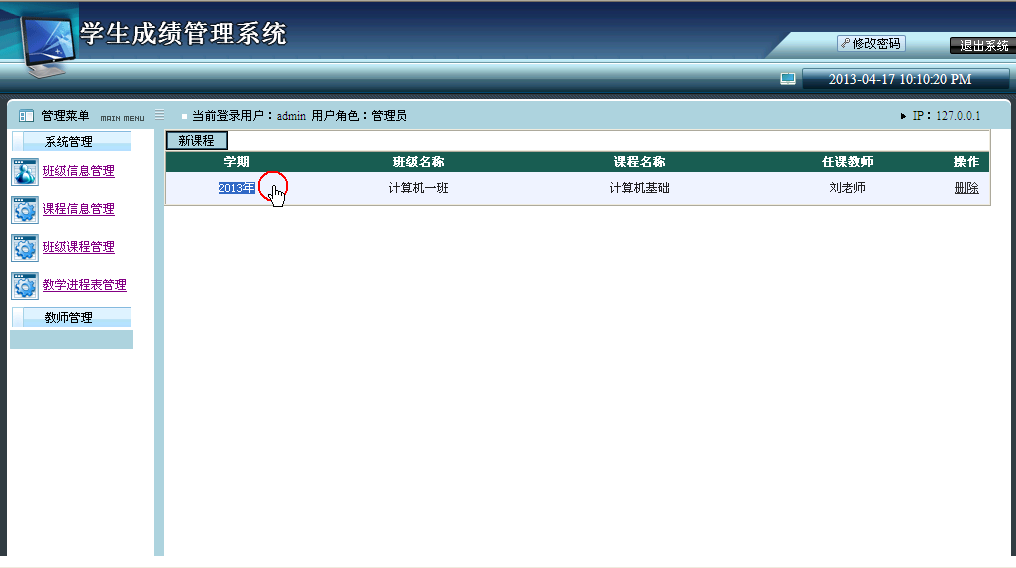Click the 学期 column header
Image resolution: width=1016 pixels, height=568 pixels.
point(237,162)
